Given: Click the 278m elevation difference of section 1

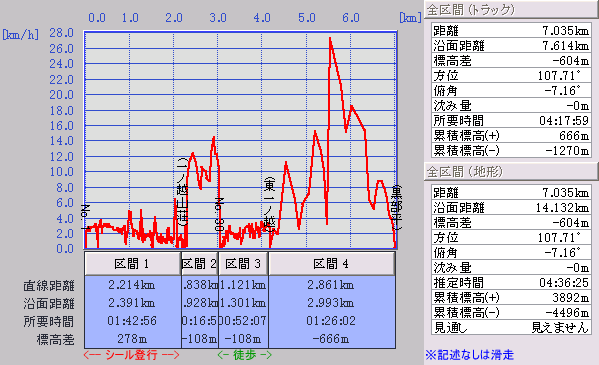Looking at the screenshot, I should (132, 339).
